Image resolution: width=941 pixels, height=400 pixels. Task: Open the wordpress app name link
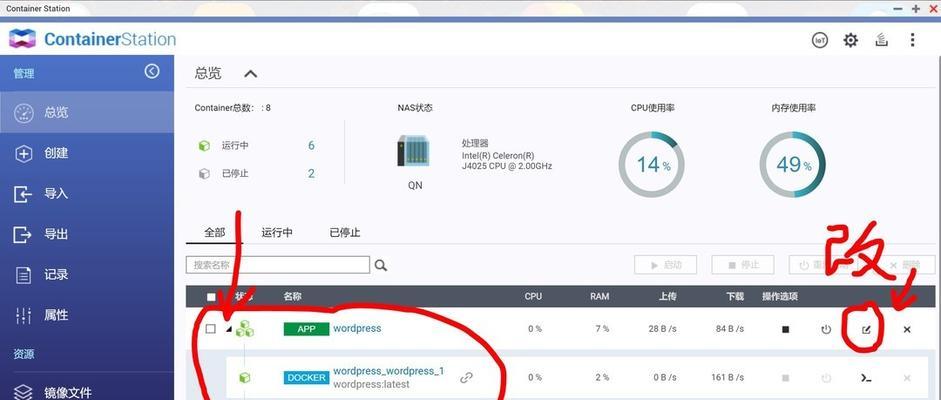point(357,328)
